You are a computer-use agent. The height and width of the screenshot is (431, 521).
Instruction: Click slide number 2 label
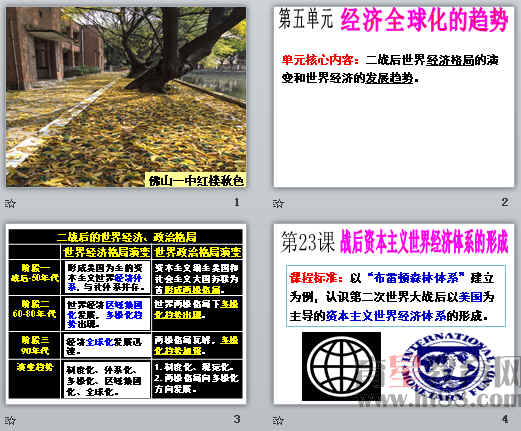pos(505,202)
